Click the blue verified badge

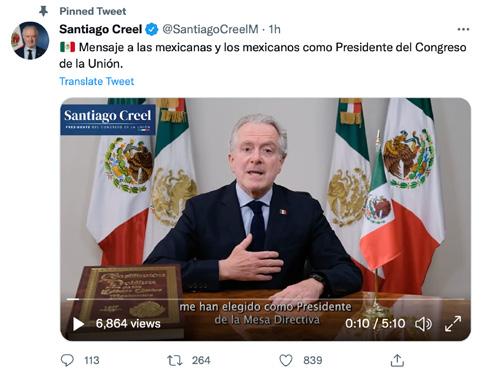coord(152,29)
